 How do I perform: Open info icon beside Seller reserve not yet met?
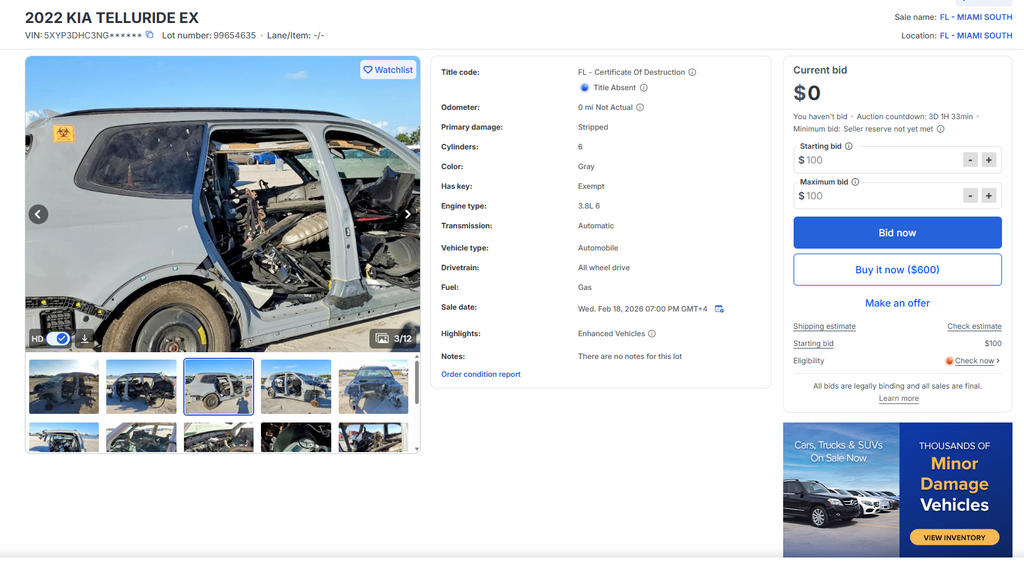tap(940, 129)
